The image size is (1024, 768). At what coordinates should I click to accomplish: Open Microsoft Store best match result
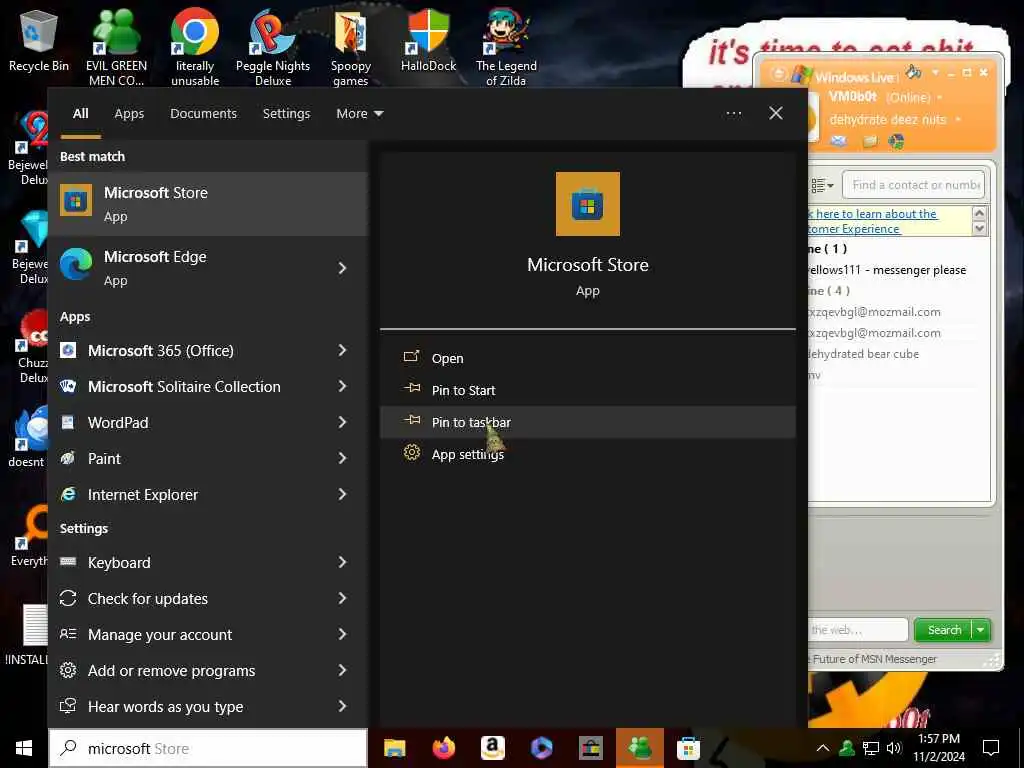(x=209, y=204)
